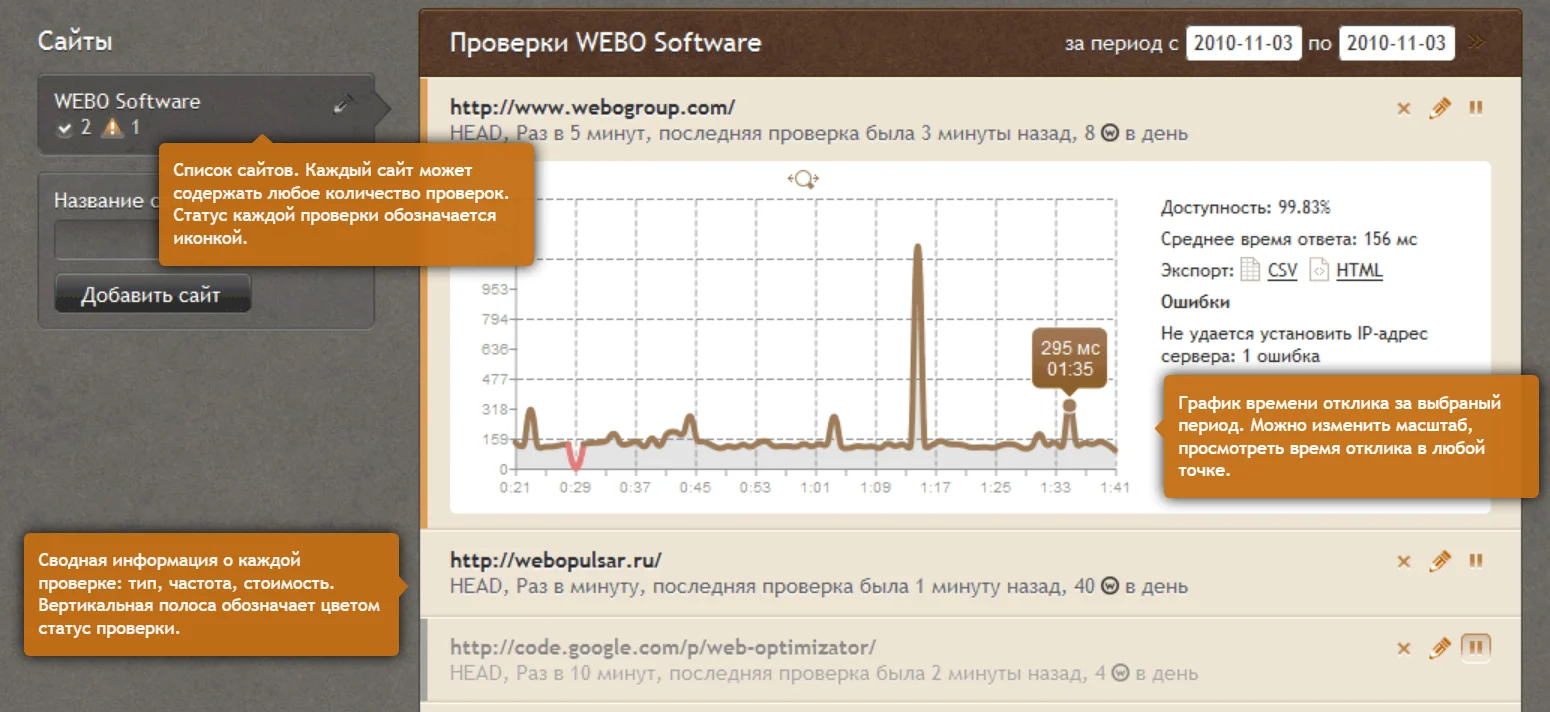
Task: Click the '953' y-axis label
Action: [x=496, y=290]
